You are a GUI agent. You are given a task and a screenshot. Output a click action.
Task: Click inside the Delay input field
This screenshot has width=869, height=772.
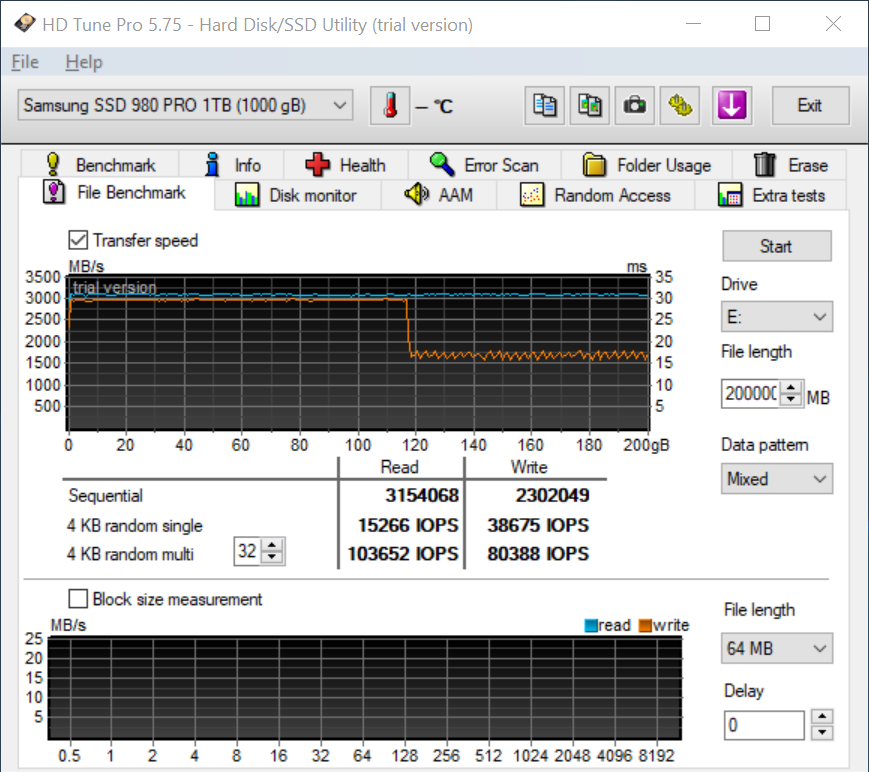pos(763,724)
